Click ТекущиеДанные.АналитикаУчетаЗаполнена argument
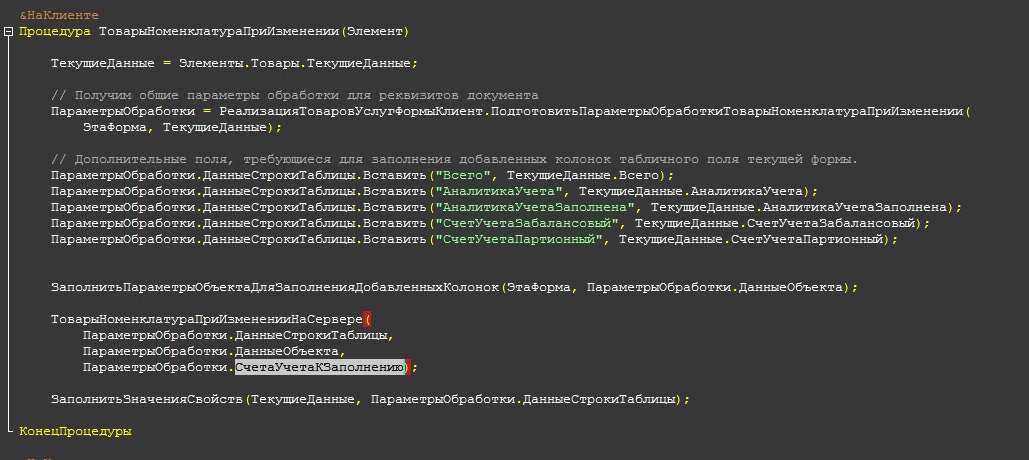The image size is (1029, 460). click(799, 207)
